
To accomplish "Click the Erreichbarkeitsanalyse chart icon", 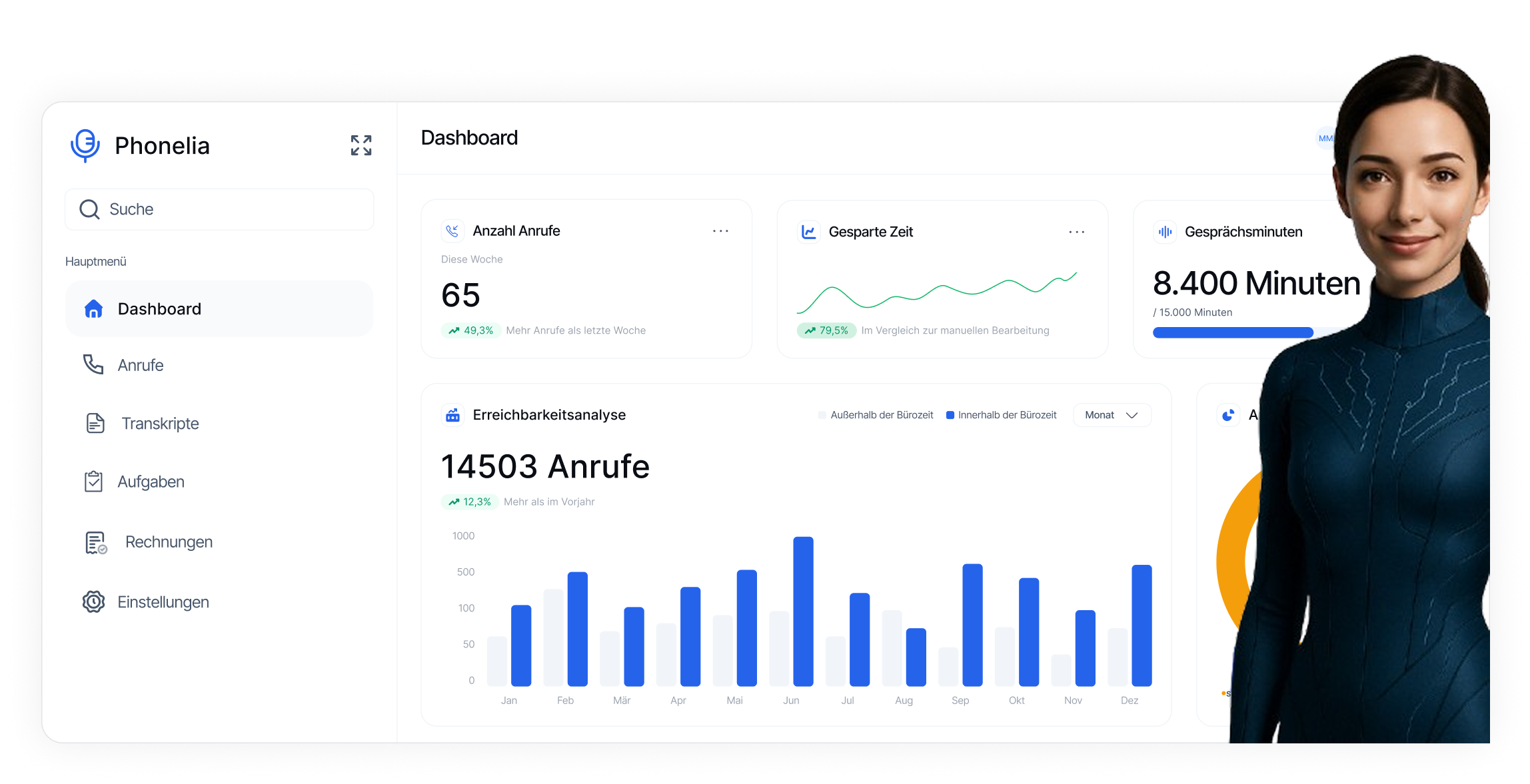I will pos(452,415).
